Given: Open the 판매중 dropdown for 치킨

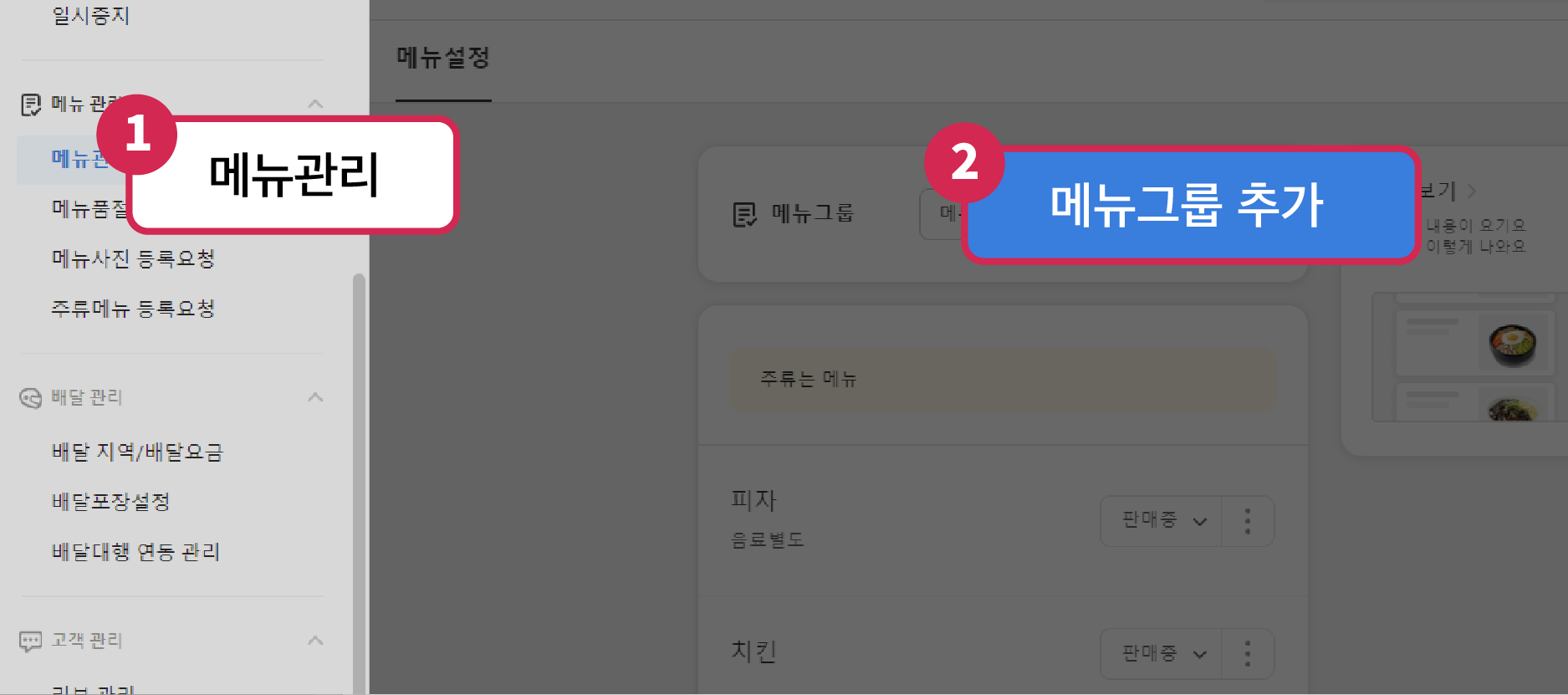Looking at the screenshot, I should [1162, 653].
